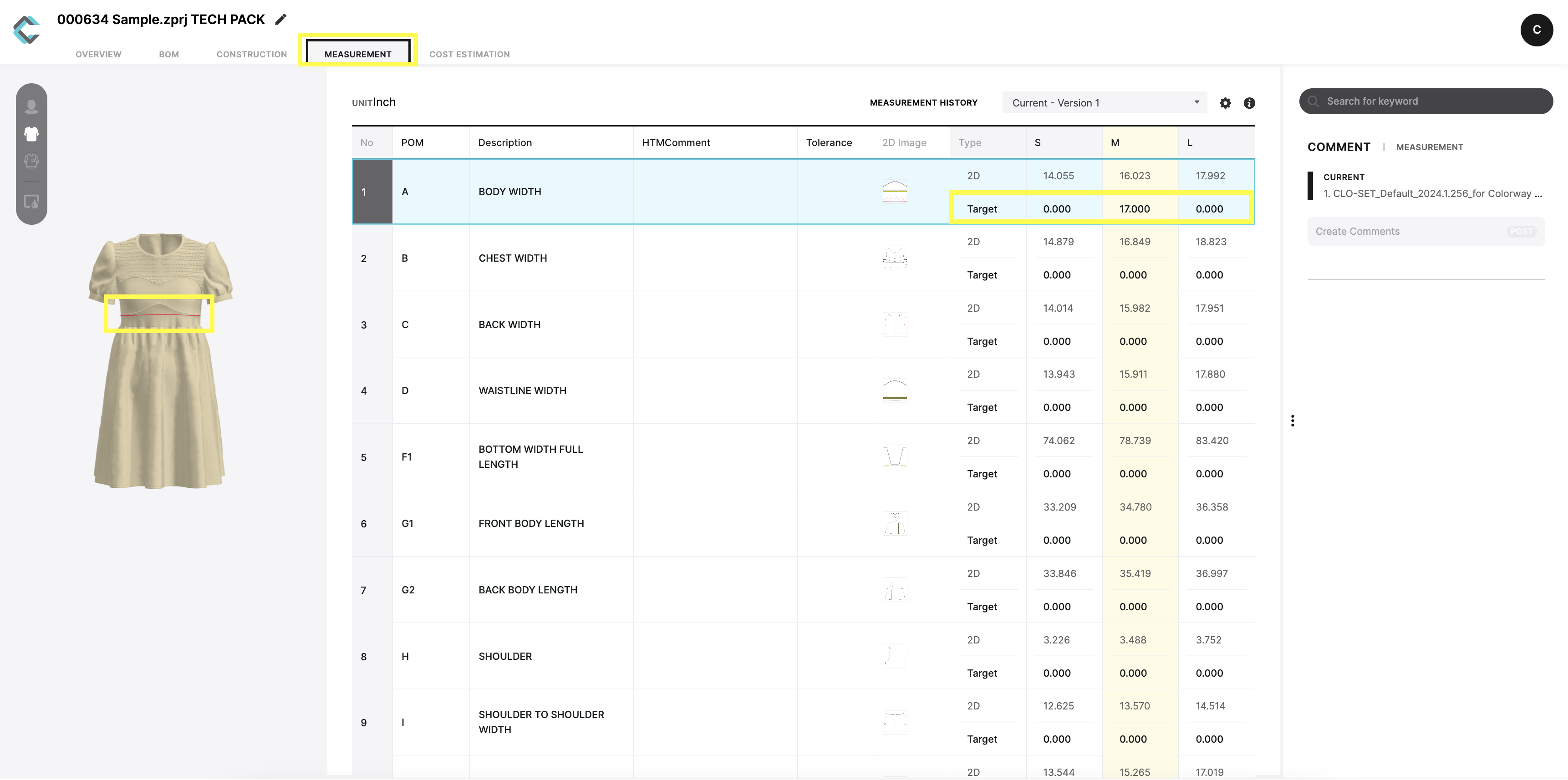Switch to the BOM tab

tap(169, 54)
